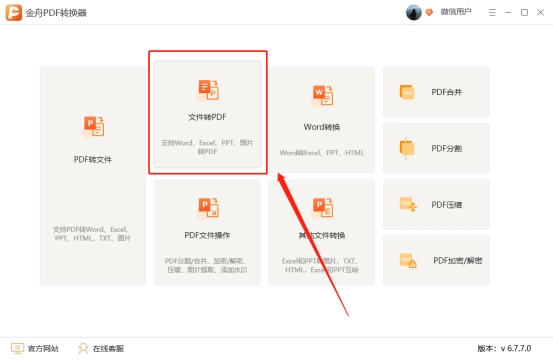Click the PDF文件操作 icon
The width and height of the screenshot is (553, 360).
208,208
